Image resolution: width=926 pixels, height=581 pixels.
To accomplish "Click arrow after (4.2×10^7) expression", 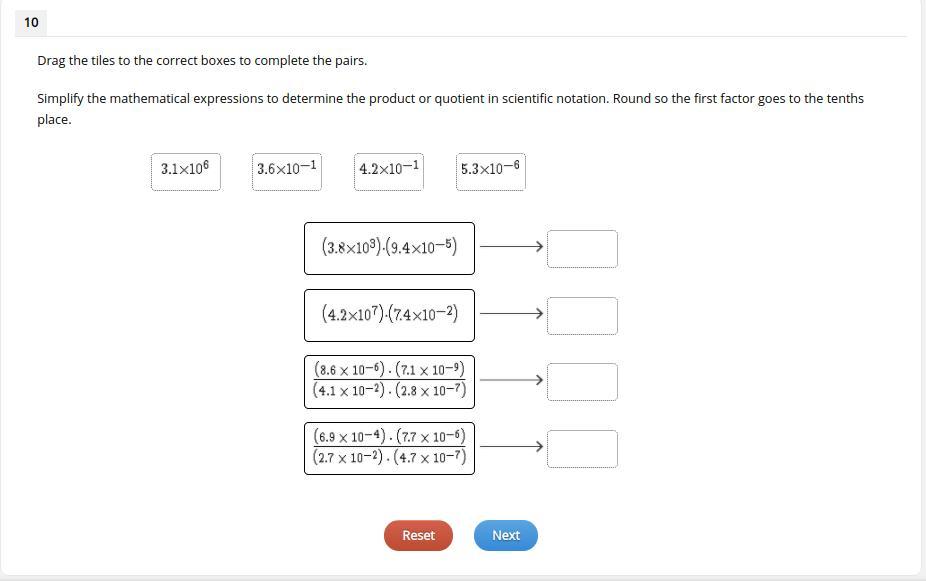I will click(511, 313).
